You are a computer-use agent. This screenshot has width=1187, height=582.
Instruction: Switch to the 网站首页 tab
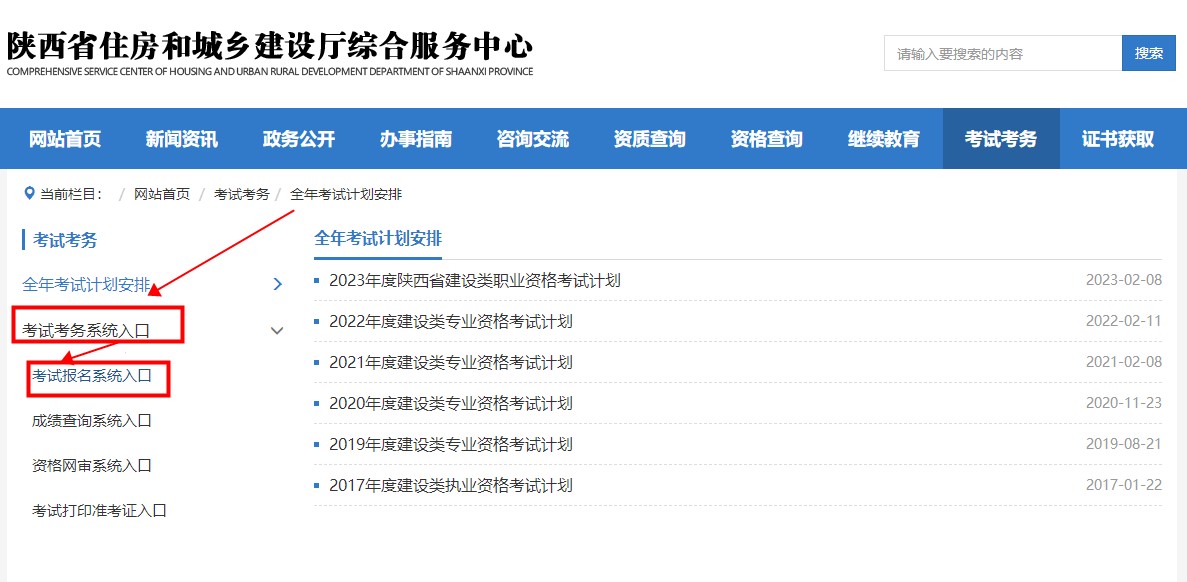point(64,138)
